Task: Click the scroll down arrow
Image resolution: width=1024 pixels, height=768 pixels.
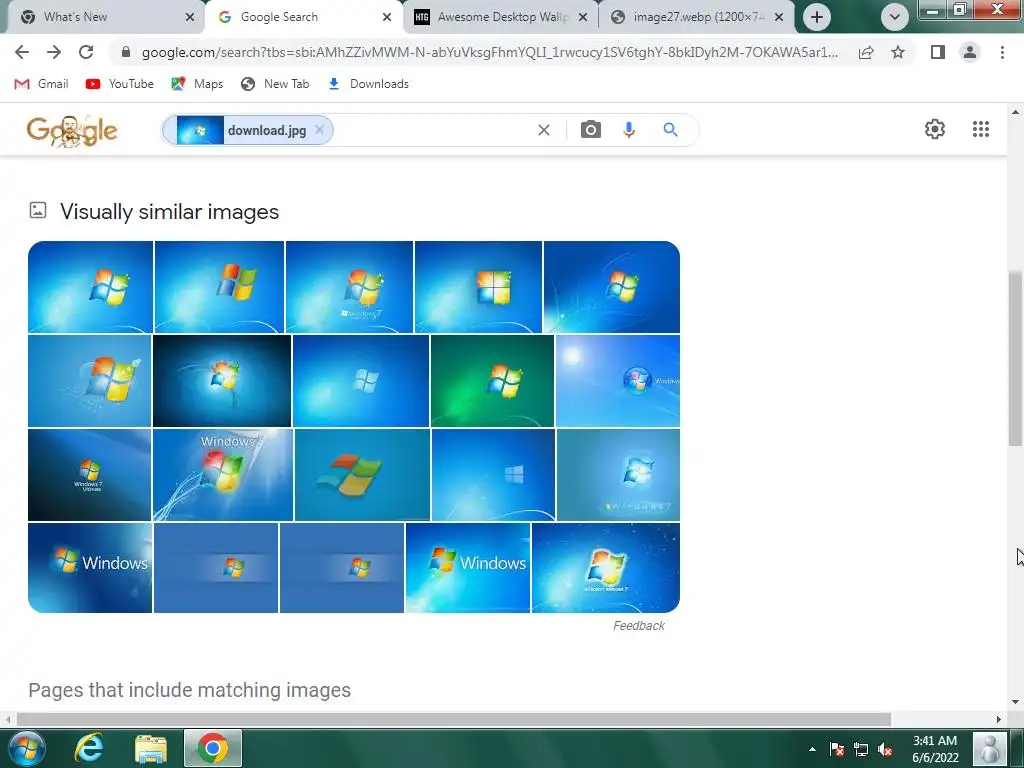Action: pos(1015,703)
